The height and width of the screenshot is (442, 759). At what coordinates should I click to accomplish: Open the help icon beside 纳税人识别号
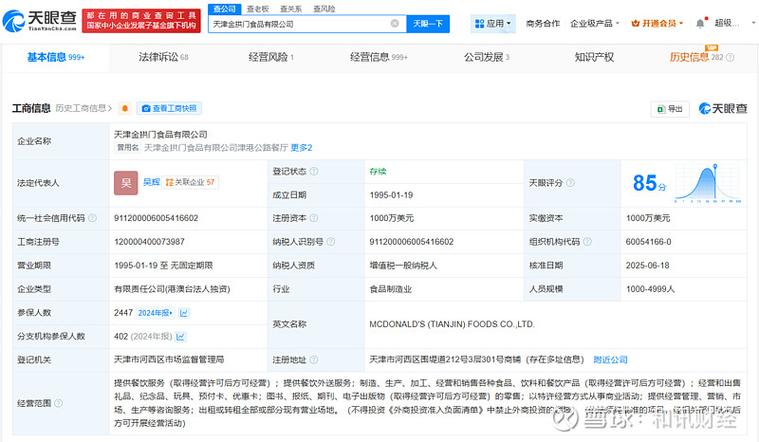coord(331,242)
